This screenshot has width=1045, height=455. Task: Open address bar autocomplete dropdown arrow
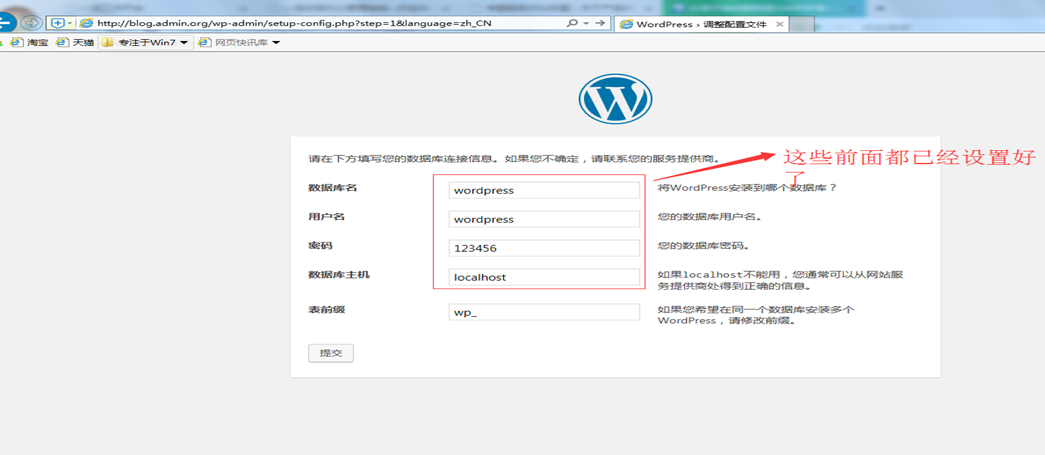click(586, 23)
